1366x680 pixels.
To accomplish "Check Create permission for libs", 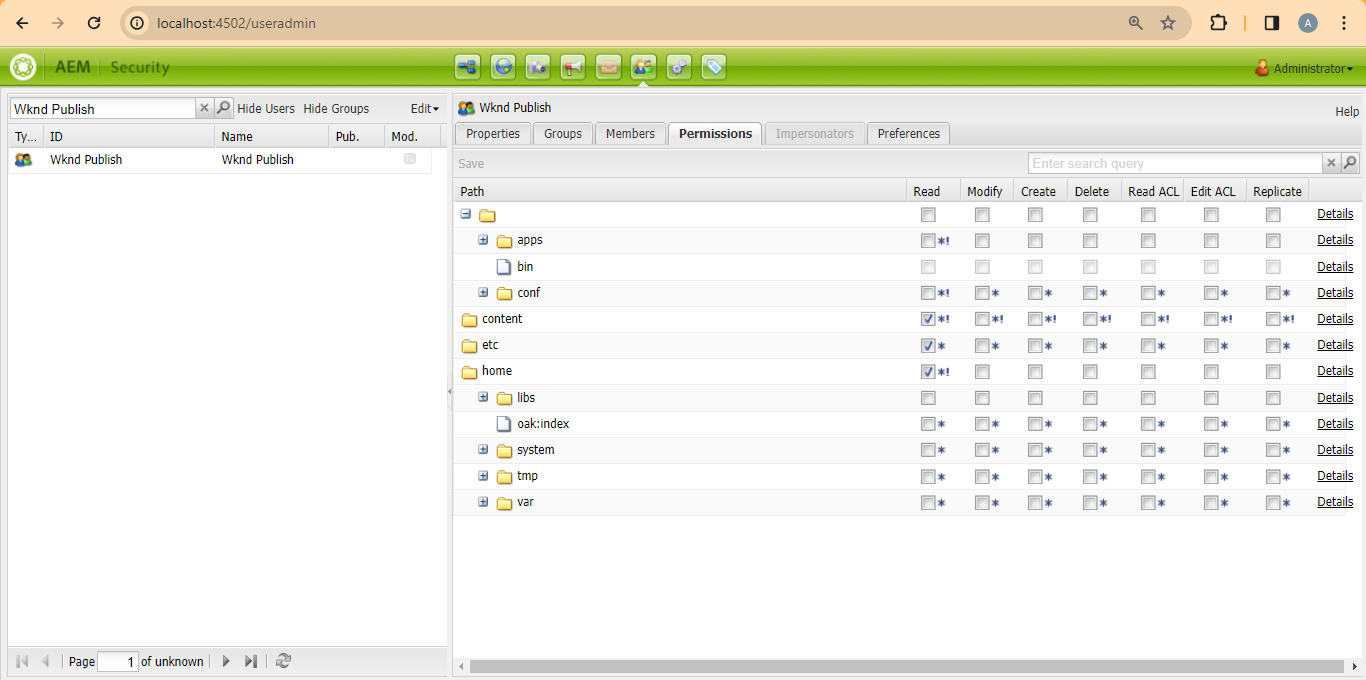I will click(x=1035, y=398).
